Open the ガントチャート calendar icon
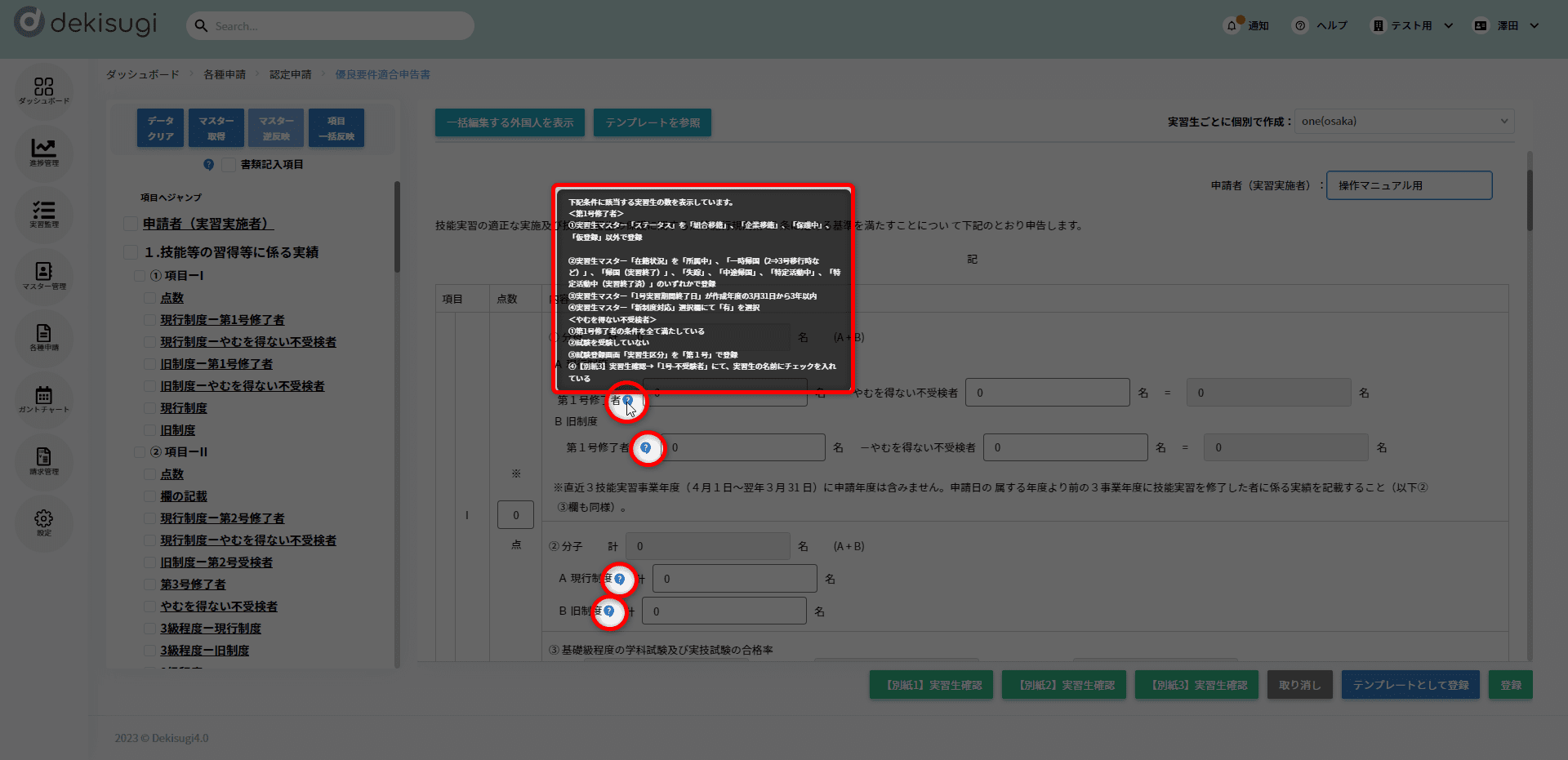The height and width of the screenshot is (760, 1568). [44, 399]
